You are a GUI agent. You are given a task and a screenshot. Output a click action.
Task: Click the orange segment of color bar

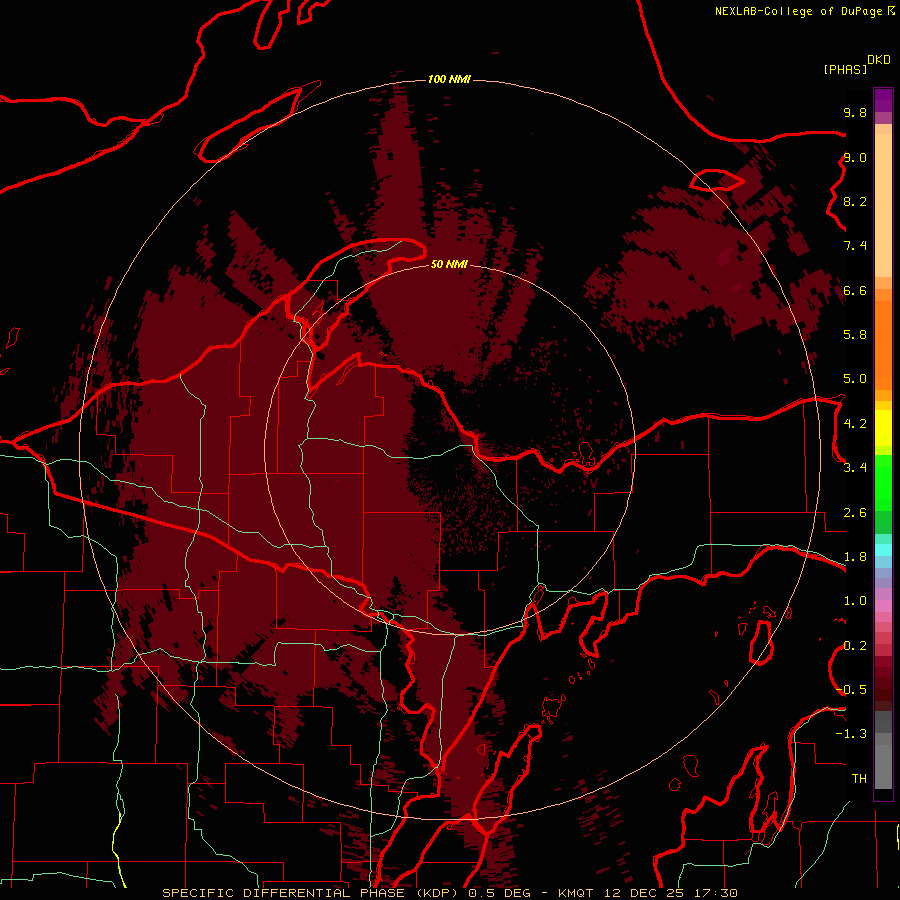(883, 344)
